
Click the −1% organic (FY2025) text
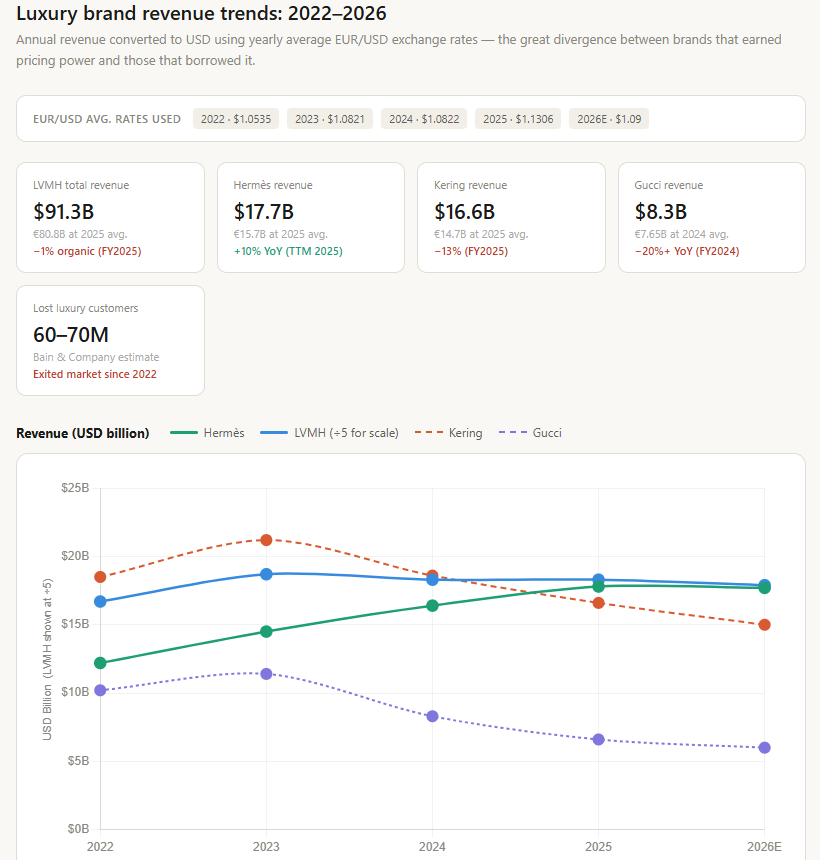point(87,251)
